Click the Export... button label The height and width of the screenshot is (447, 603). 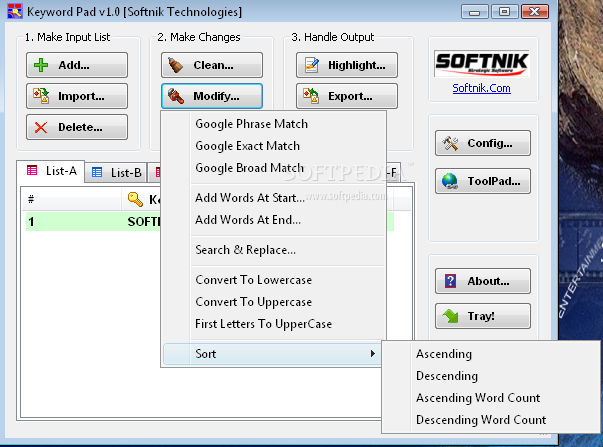point(350,96)
